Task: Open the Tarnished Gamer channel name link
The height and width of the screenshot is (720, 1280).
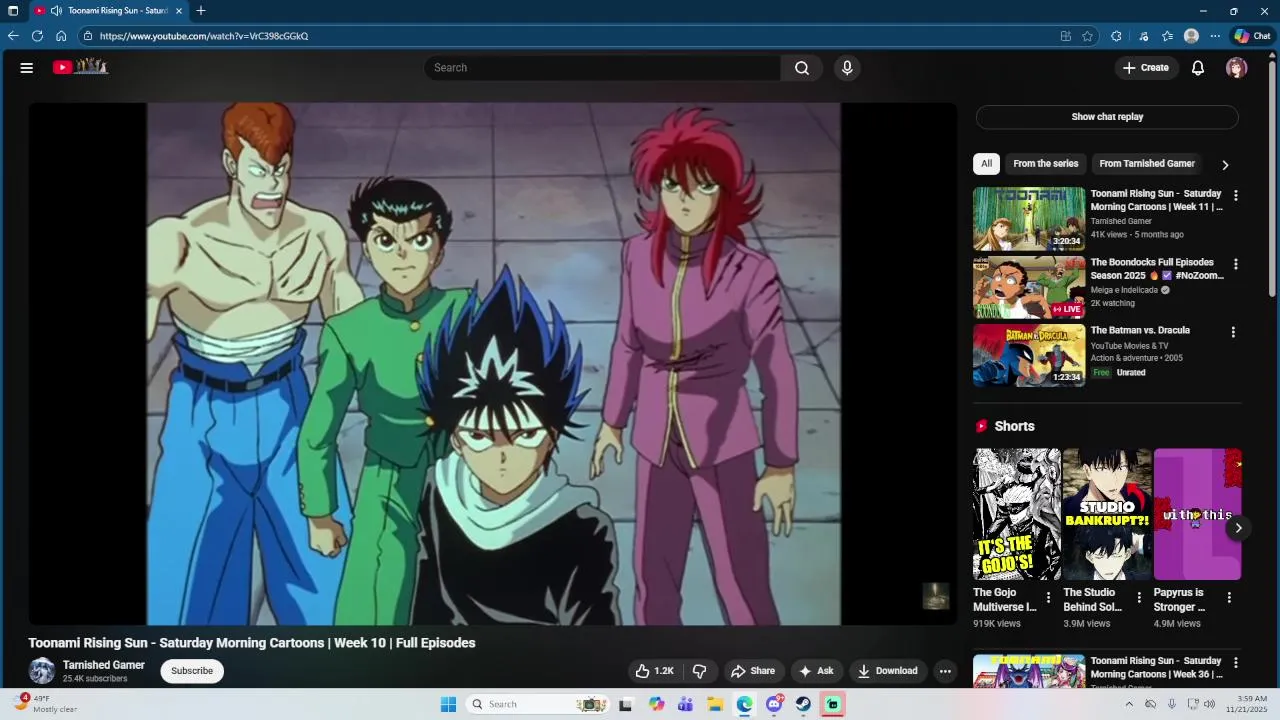Action: pos(104,665)
